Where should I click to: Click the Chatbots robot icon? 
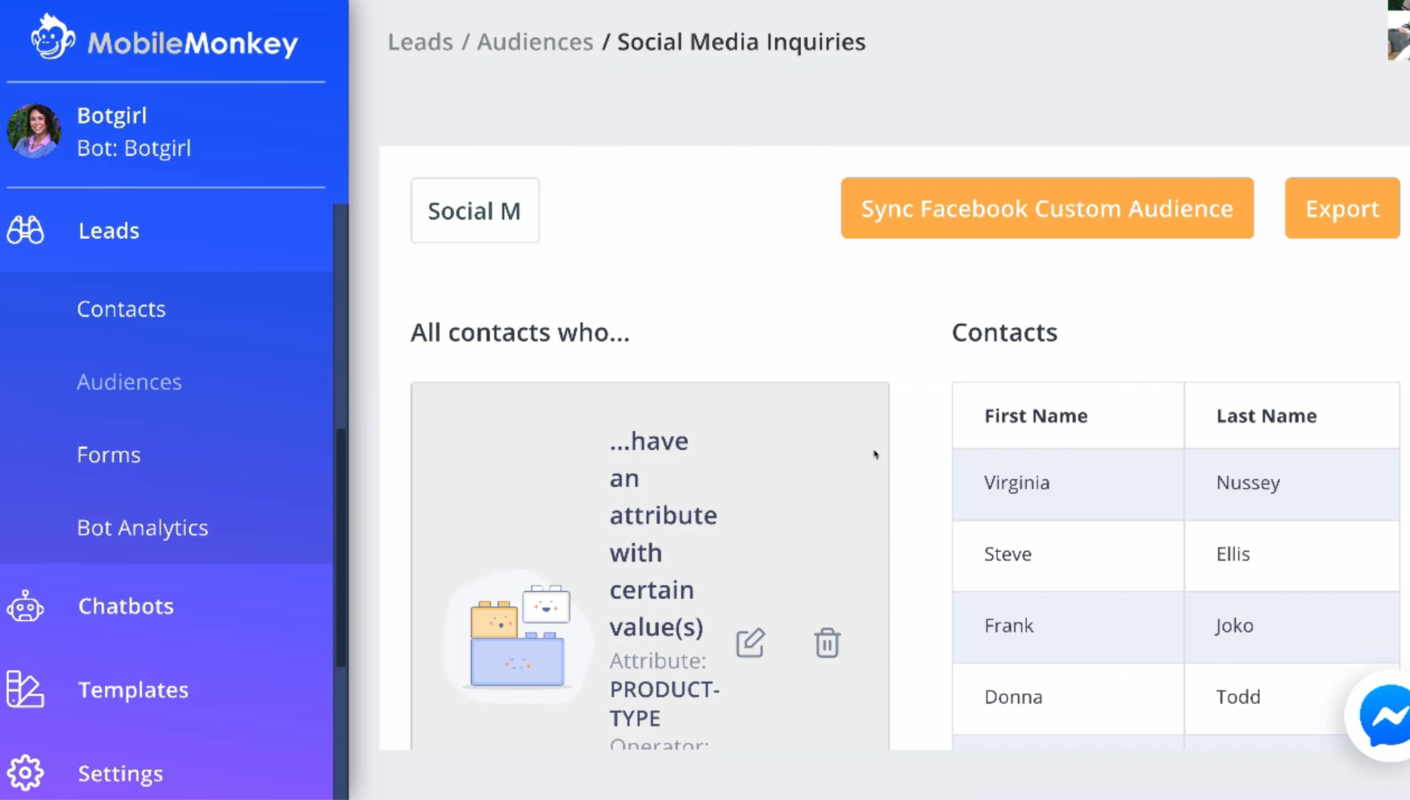[25, 606]
